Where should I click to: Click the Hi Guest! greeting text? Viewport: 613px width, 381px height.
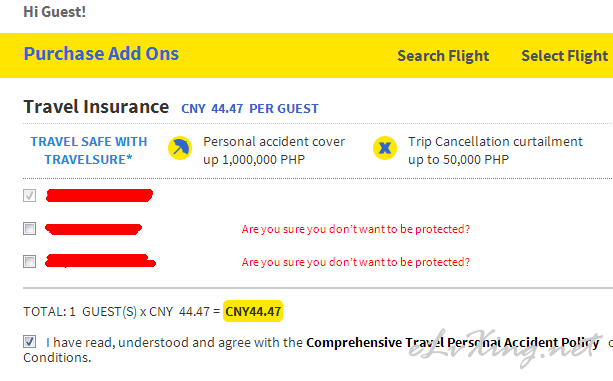(54, 12)
